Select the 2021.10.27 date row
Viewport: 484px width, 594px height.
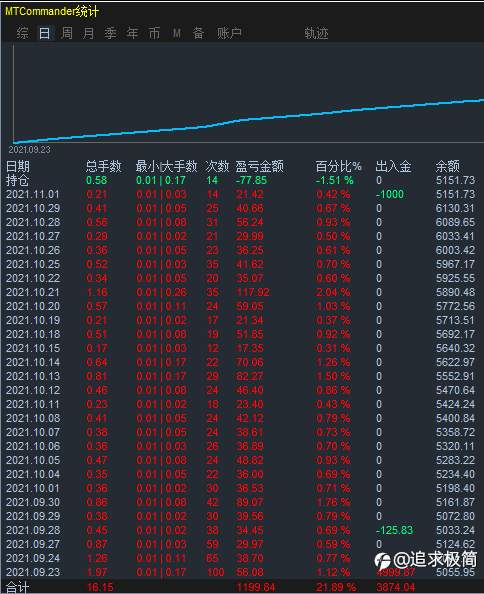click(x=33, y=236)
